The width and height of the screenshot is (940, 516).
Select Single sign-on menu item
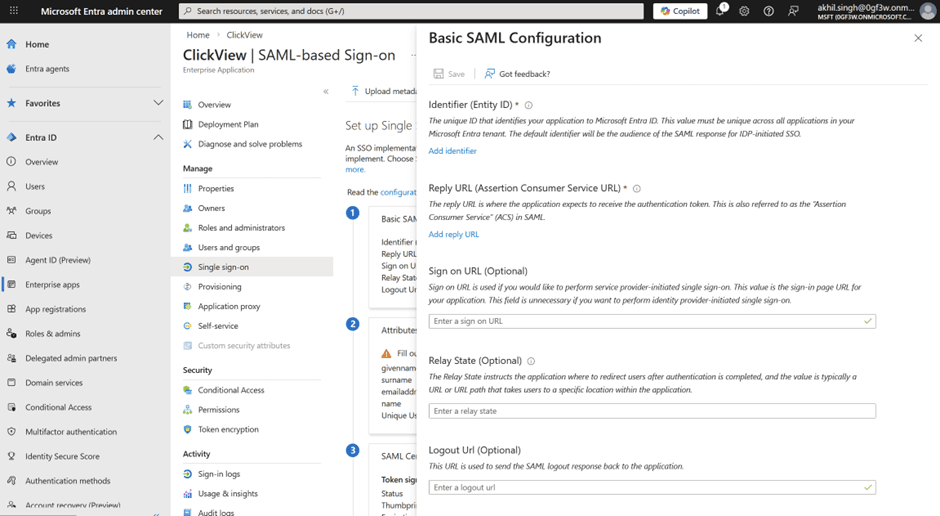coord(252,267)
